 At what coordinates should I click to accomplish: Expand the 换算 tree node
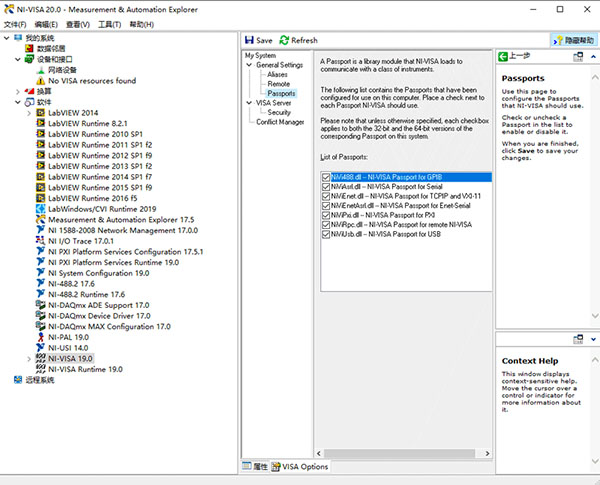tap(17, 91)
